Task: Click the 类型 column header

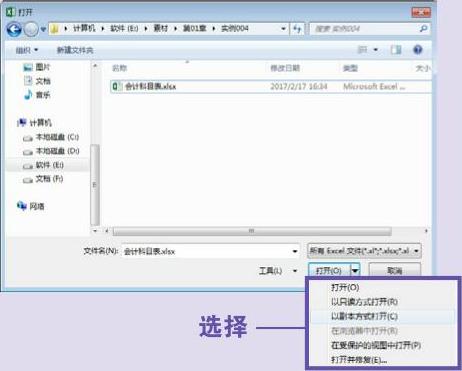Action: pos(350,68)
